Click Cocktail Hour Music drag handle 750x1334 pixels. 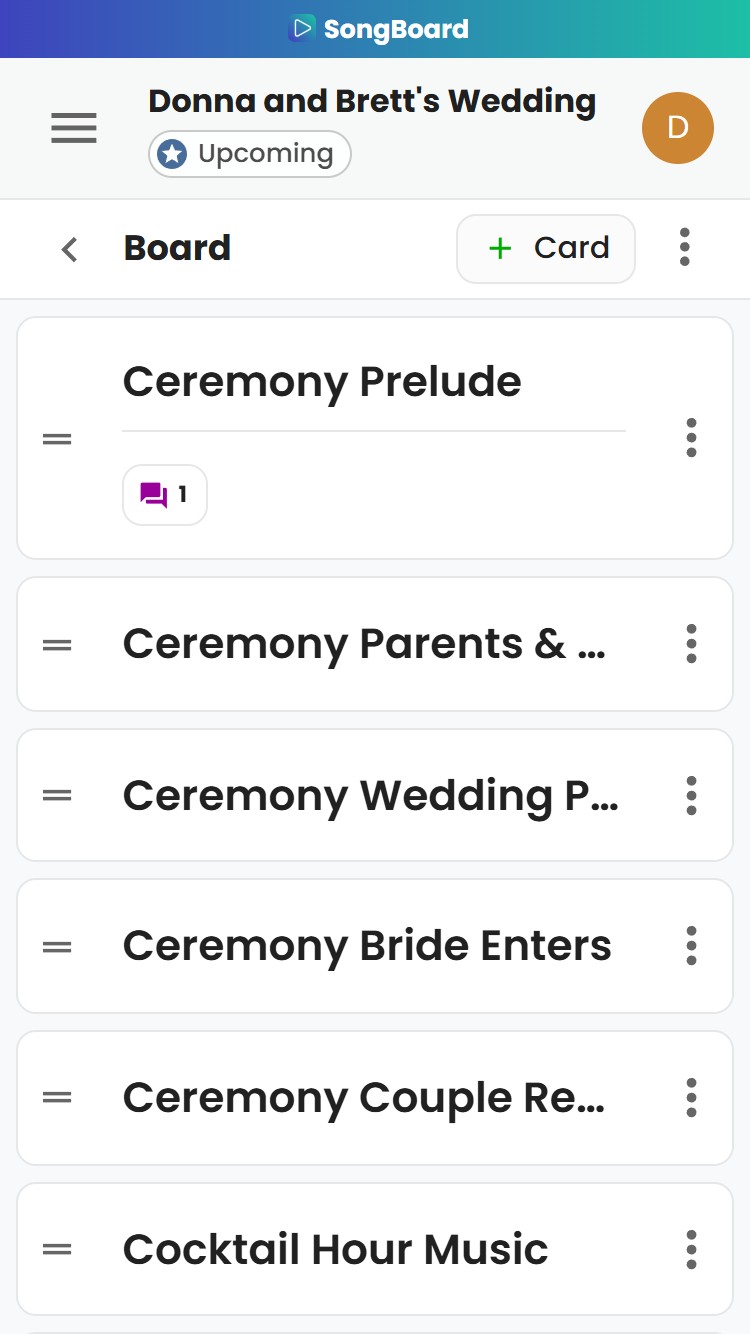point(57,1249)
